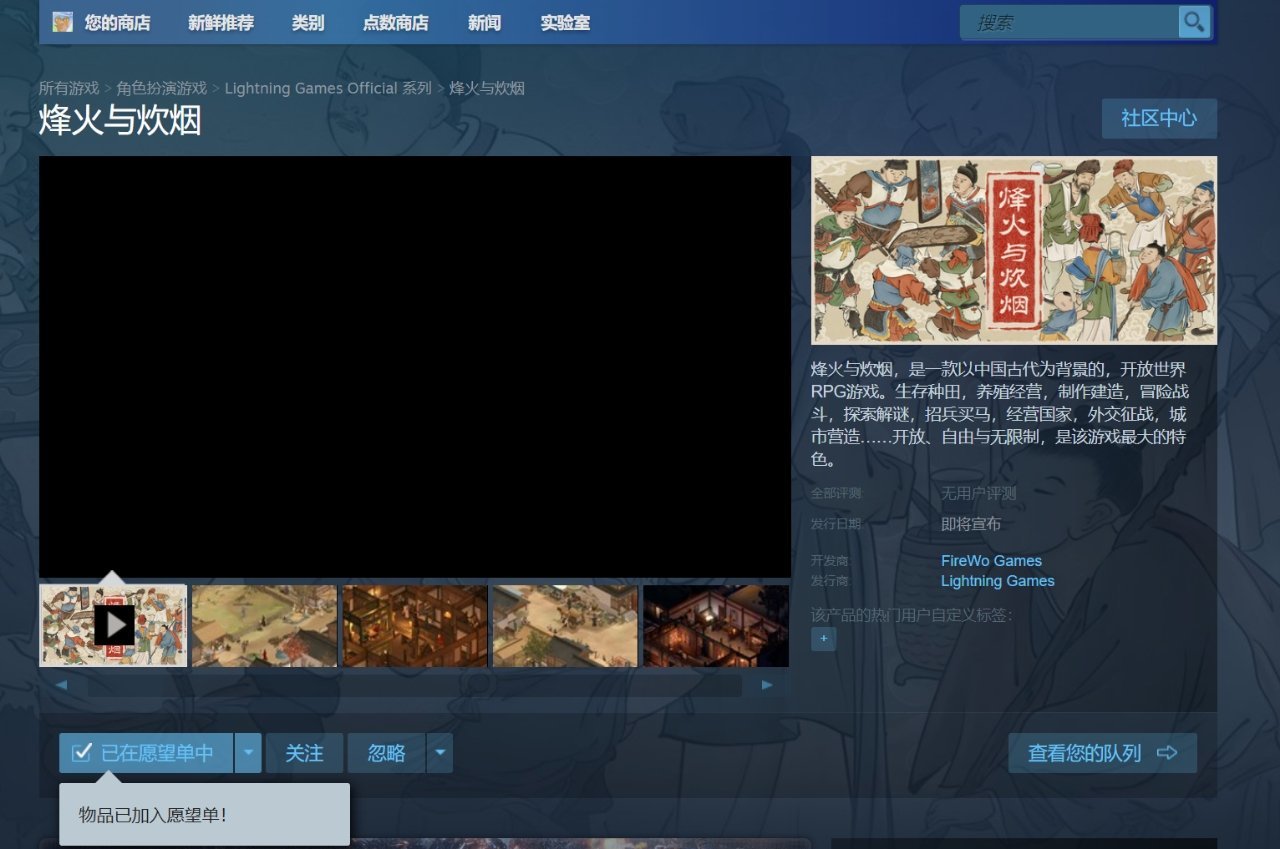The height and width of the screenshot is (849, 1280).
Task: Open the FireWo Games developer link
Action: (991, 561)
